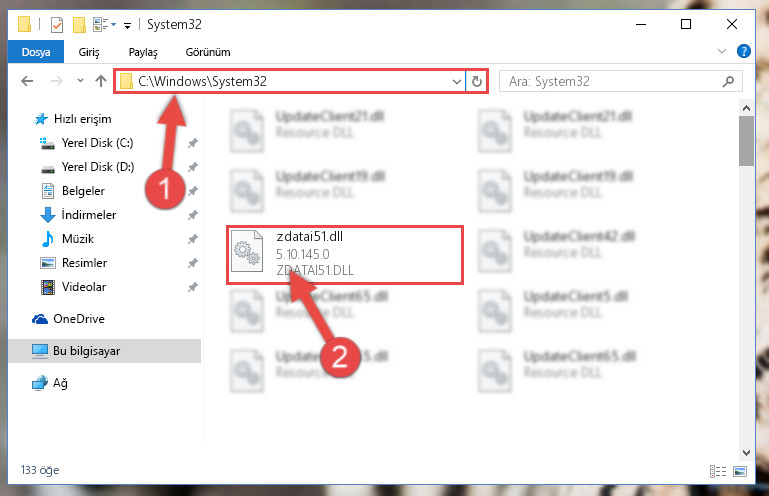
Task: Unpin Müzik using its pin icon
Action: (193, 239)
